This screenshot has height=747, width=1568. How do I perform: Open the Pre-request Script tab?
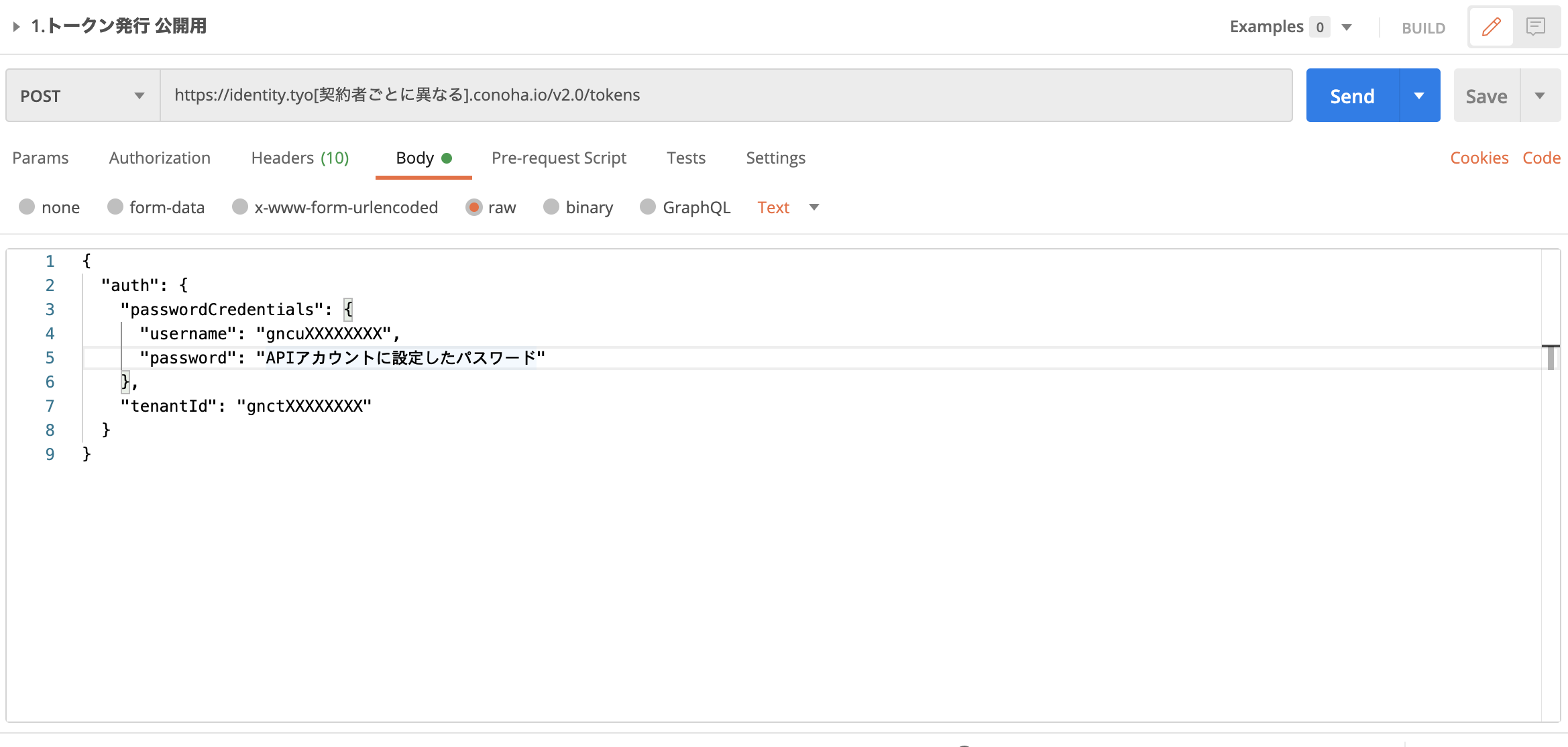559,158
